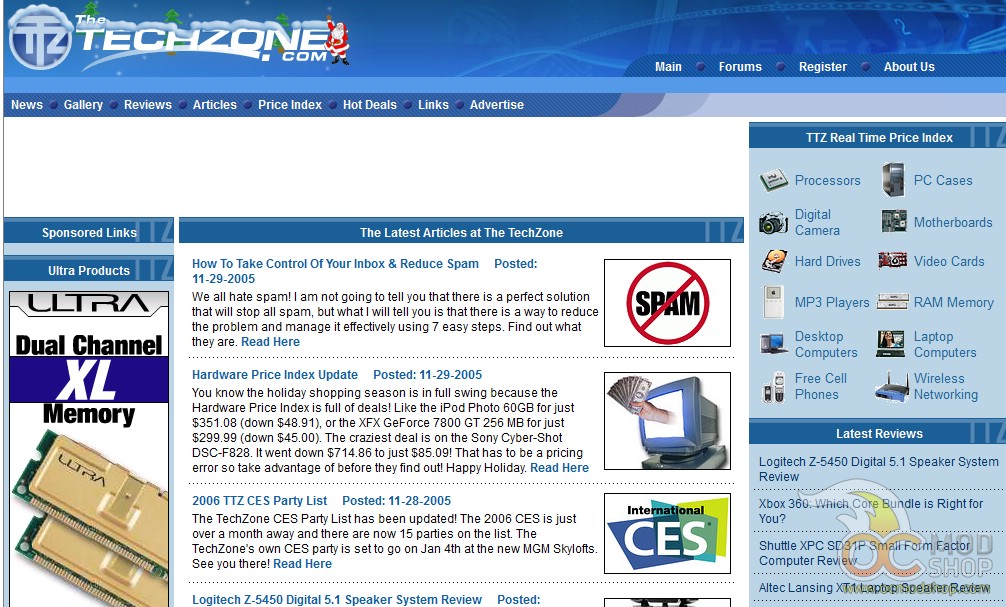This screenshot has width=1006, height=607.
Task: Open the Price Index nav item
Action: [290, 105]
